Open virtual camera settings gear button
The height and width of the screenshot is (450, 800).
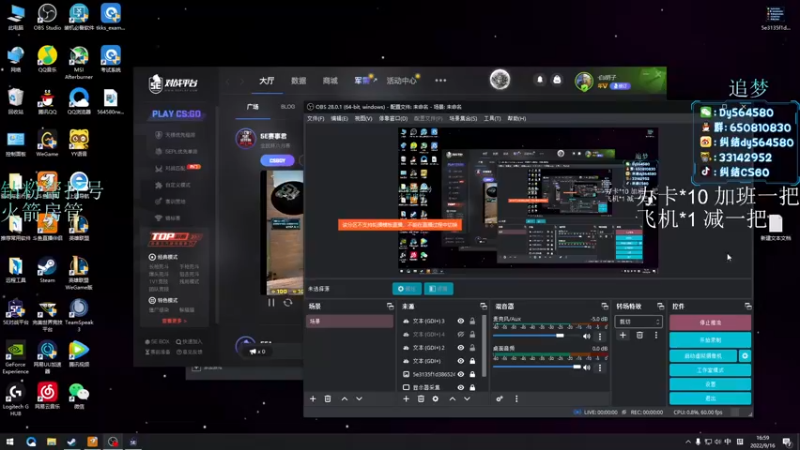(745, 356)
